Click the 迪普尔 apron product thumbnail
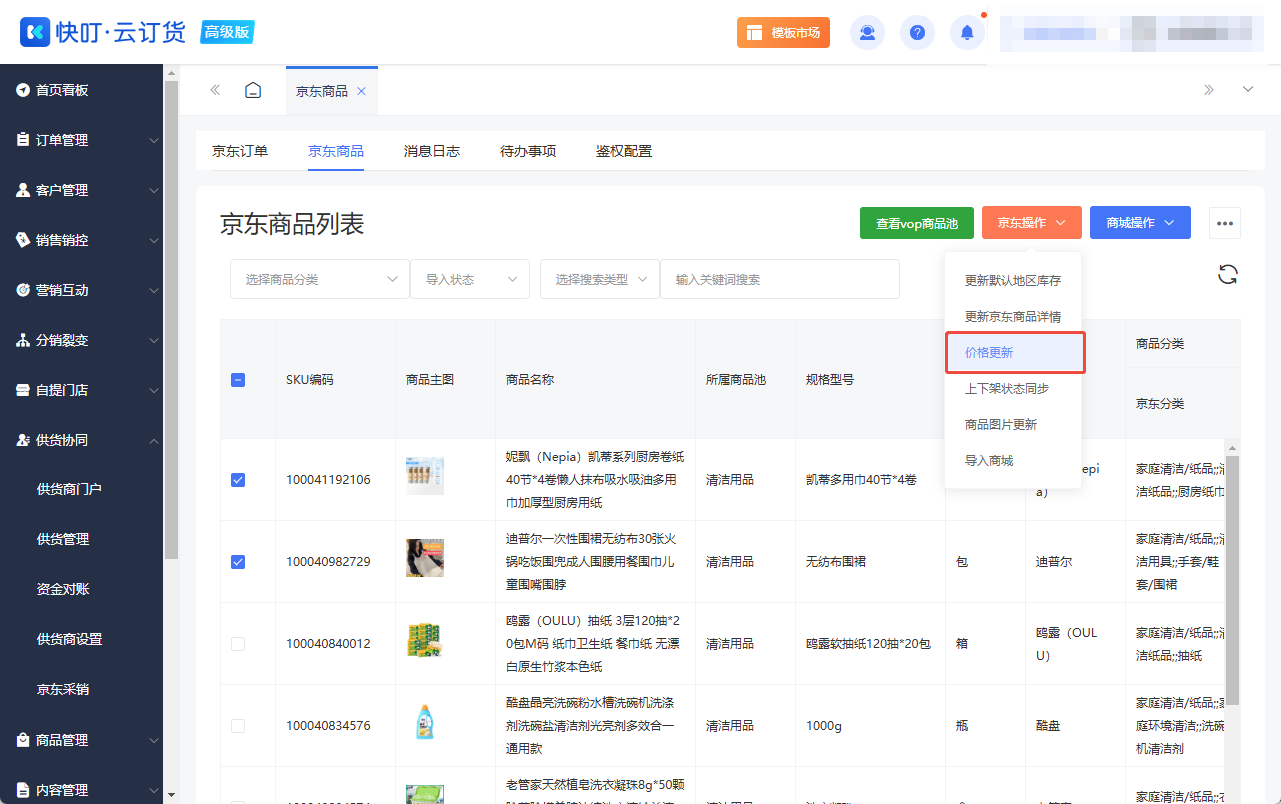The width and height of the screenshot is (1281, 804). point(425,558)
